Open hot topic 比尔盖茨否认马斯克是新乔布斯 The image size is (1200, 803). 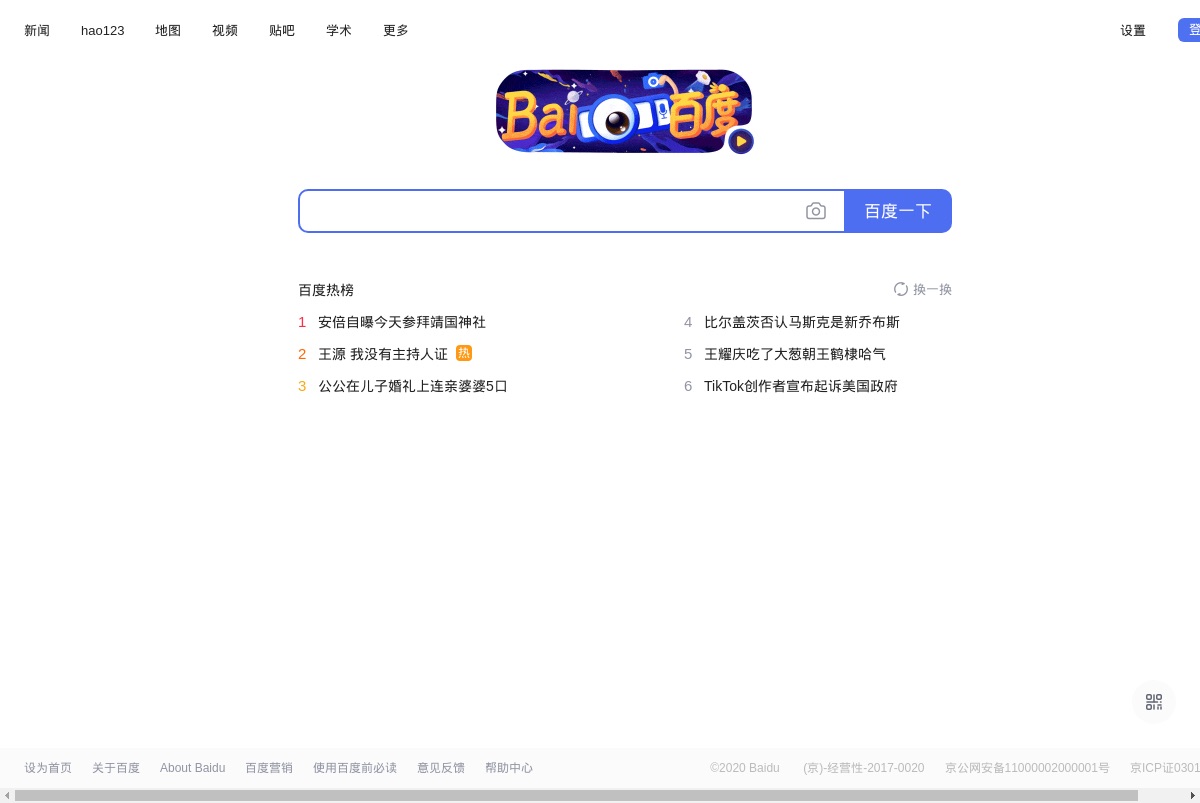tap(802, 322)
